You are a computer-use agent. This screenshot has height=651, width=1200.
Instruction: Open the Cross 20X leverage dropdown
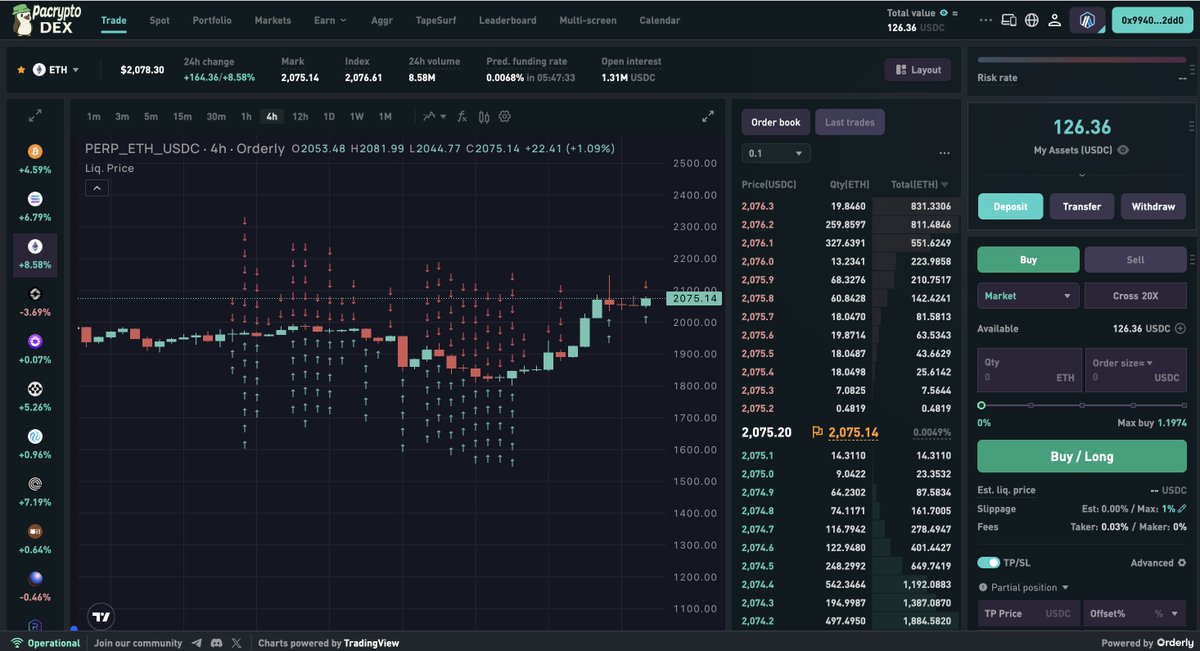click(x=1135, y=295)
